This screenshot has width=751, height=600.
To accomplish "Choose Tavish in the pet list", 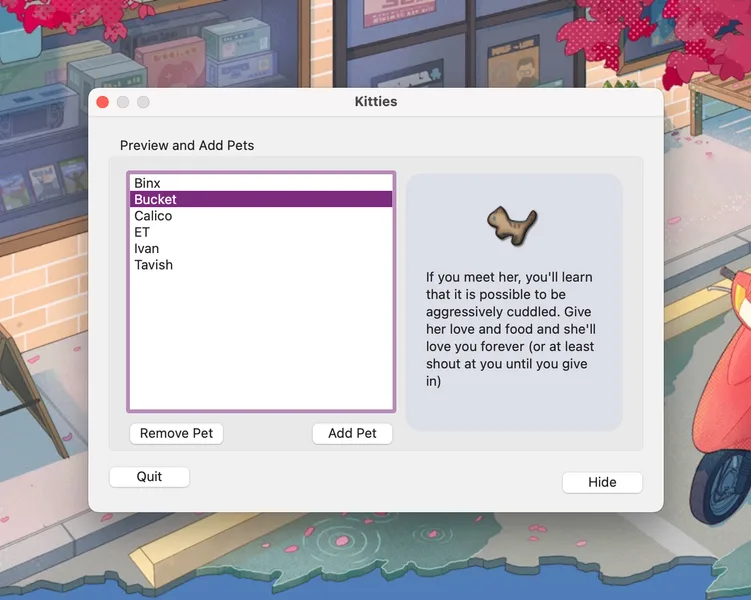I will coord(261,265).
